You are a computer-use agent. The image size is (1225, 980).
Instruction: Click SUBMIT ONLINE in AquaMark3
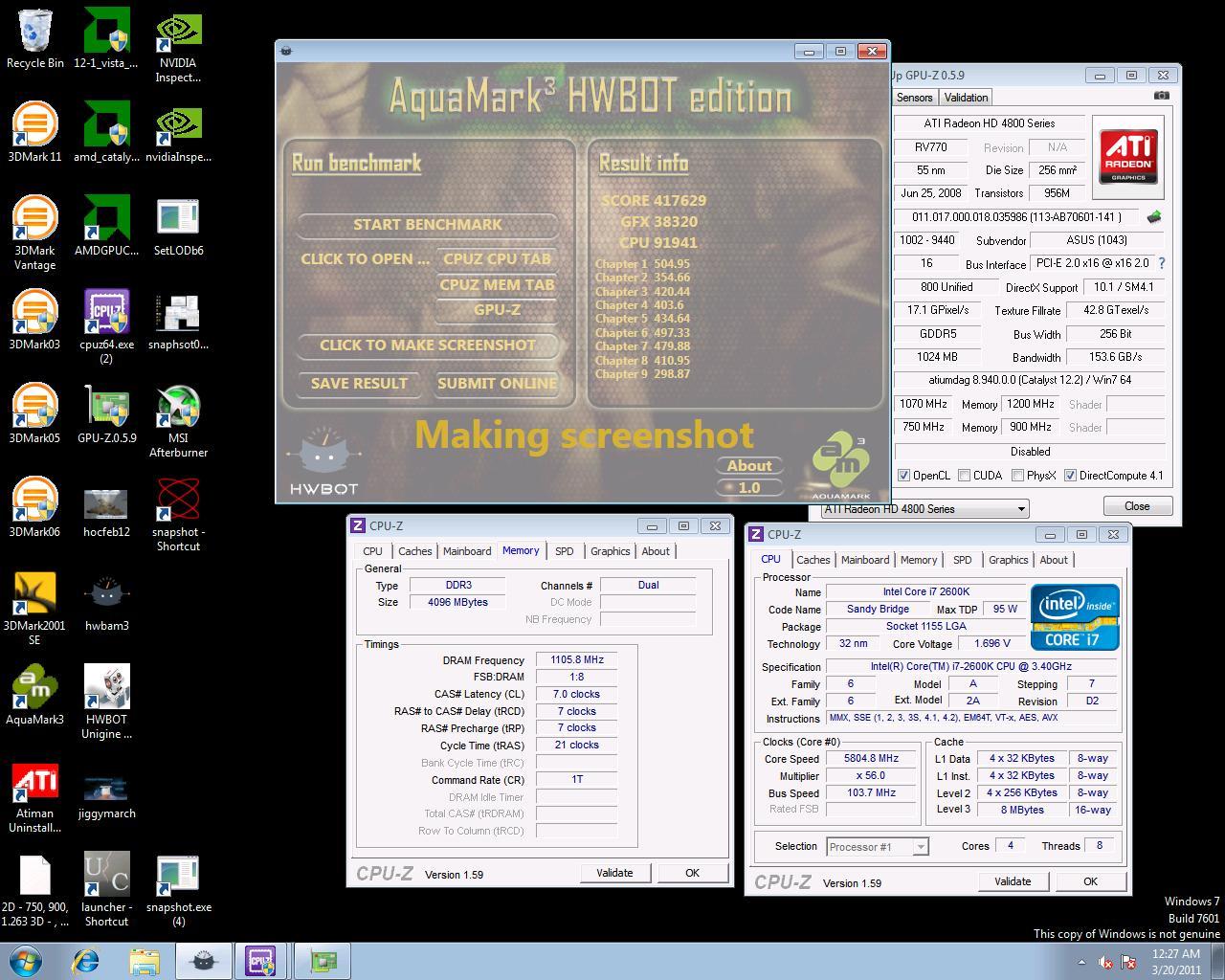tap(497, 383)
